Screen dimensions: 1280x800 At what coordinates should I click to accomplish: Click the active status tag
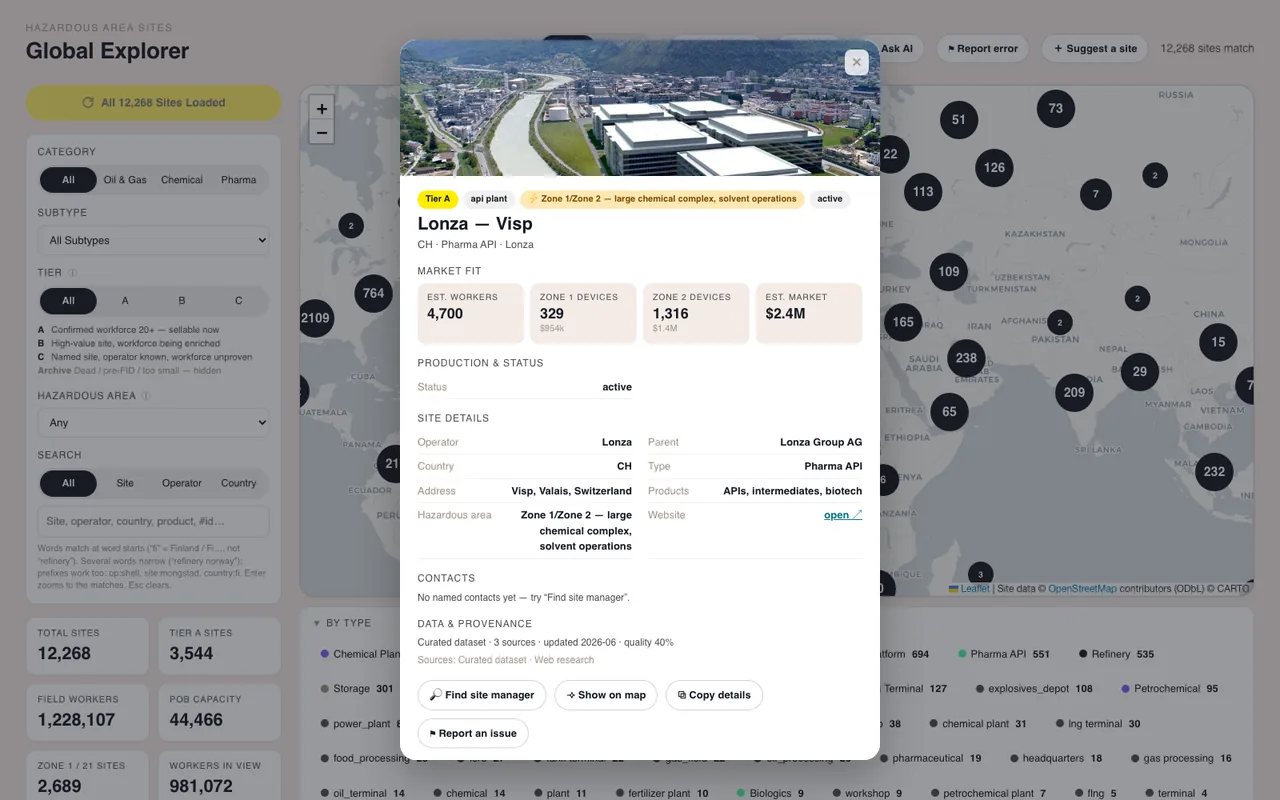[x=830, y=199]
